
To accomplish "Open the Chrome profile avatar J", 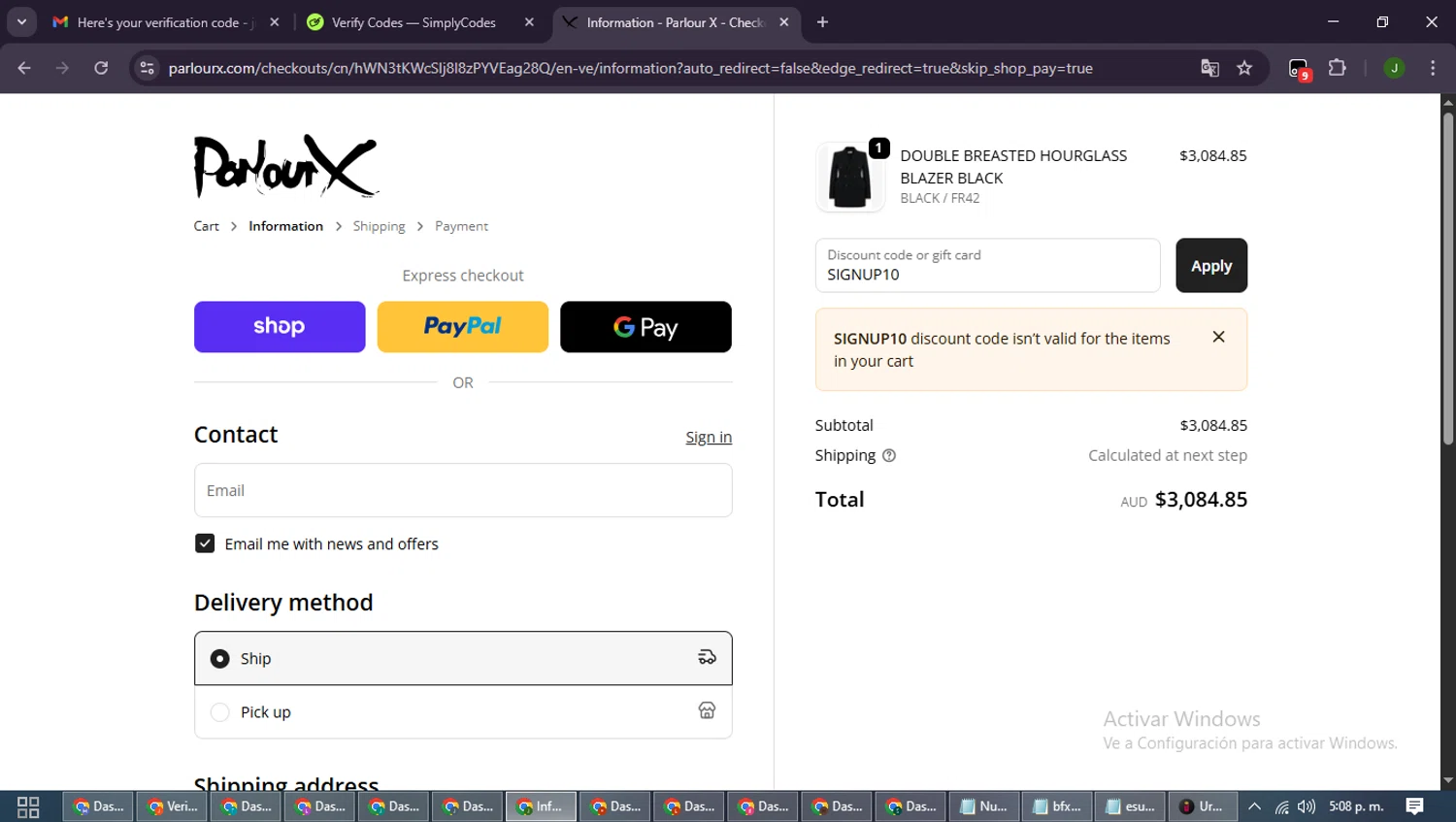I will [x=1394, y=68].
